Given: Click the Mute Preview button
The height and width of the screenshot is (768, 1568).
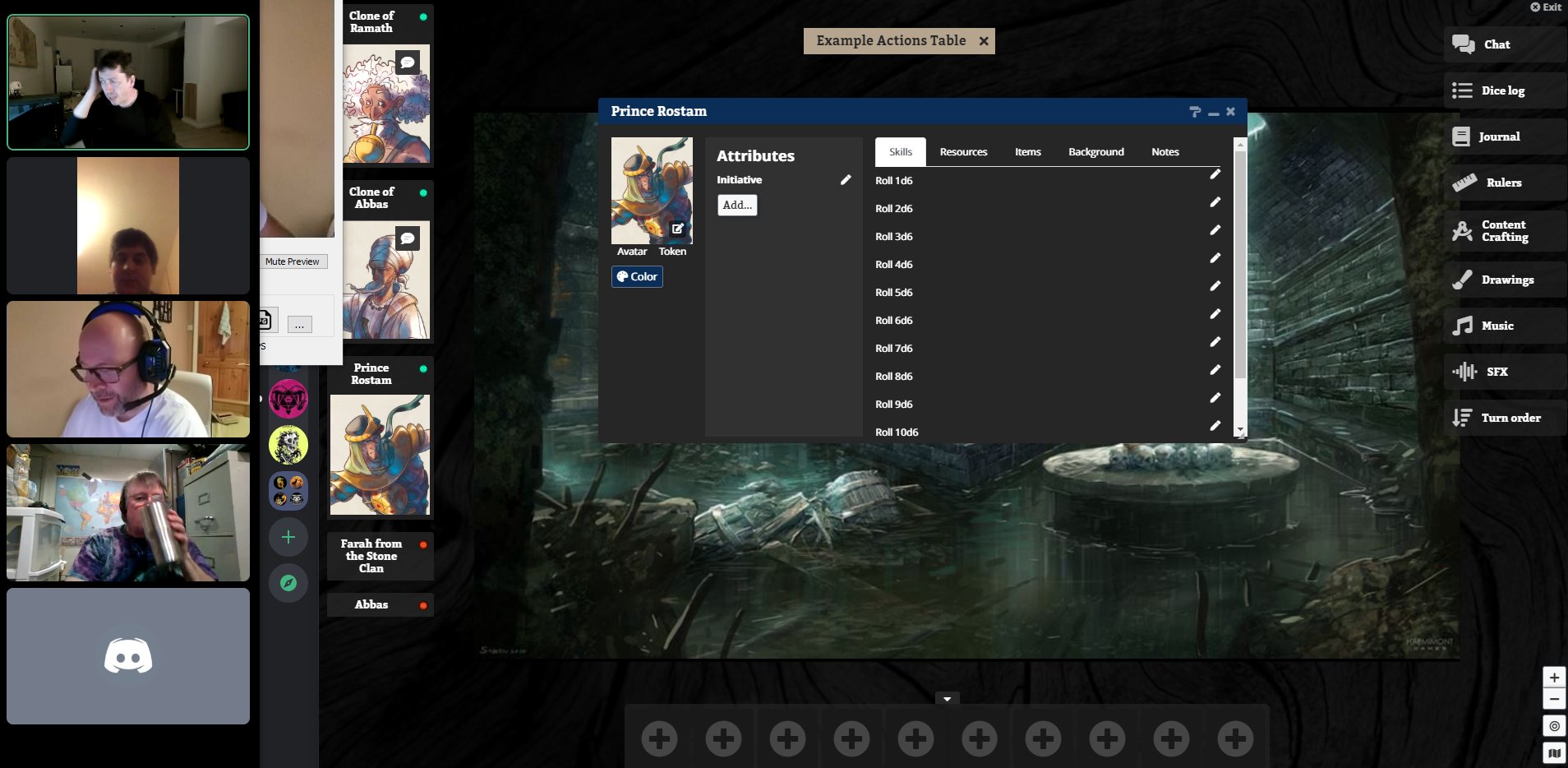Looking at the screenshot, I should pyautogui.click(x=292, y=261).
